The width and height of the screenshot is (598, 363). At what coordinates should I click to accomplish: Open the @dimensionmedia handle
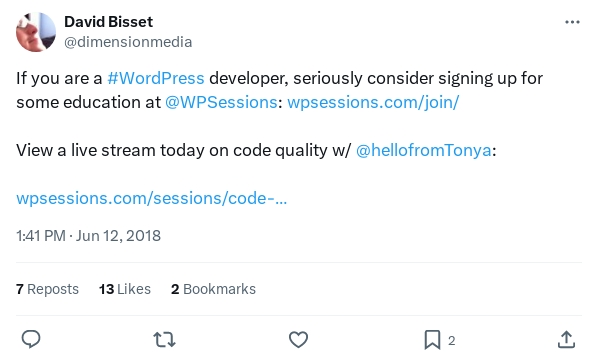[x=128, y=42]
